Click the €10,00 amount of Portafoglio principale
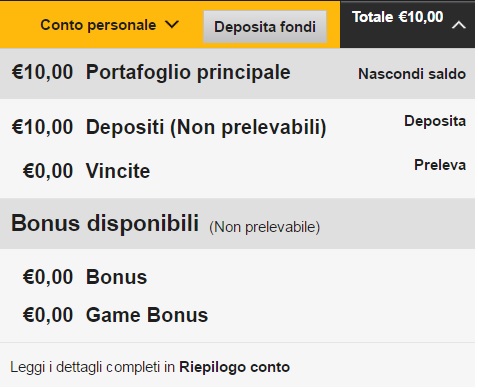The height and width of the screenshot is (388, 478). click(42, 72)
